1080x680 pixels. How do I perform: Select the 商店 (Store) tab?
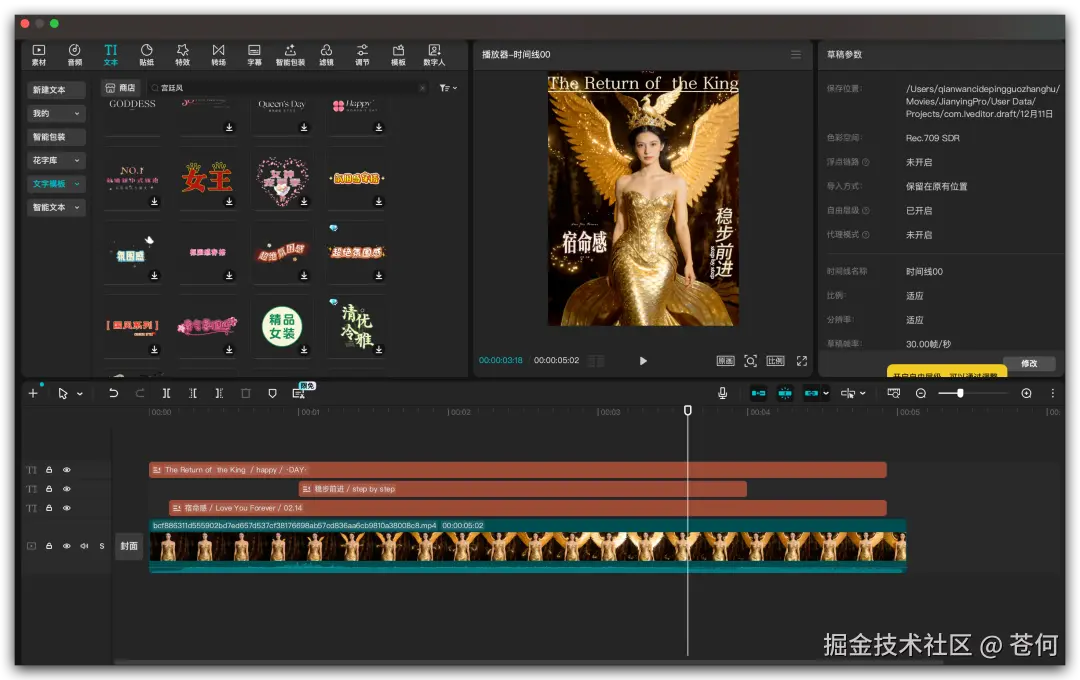tap(120, 88)
